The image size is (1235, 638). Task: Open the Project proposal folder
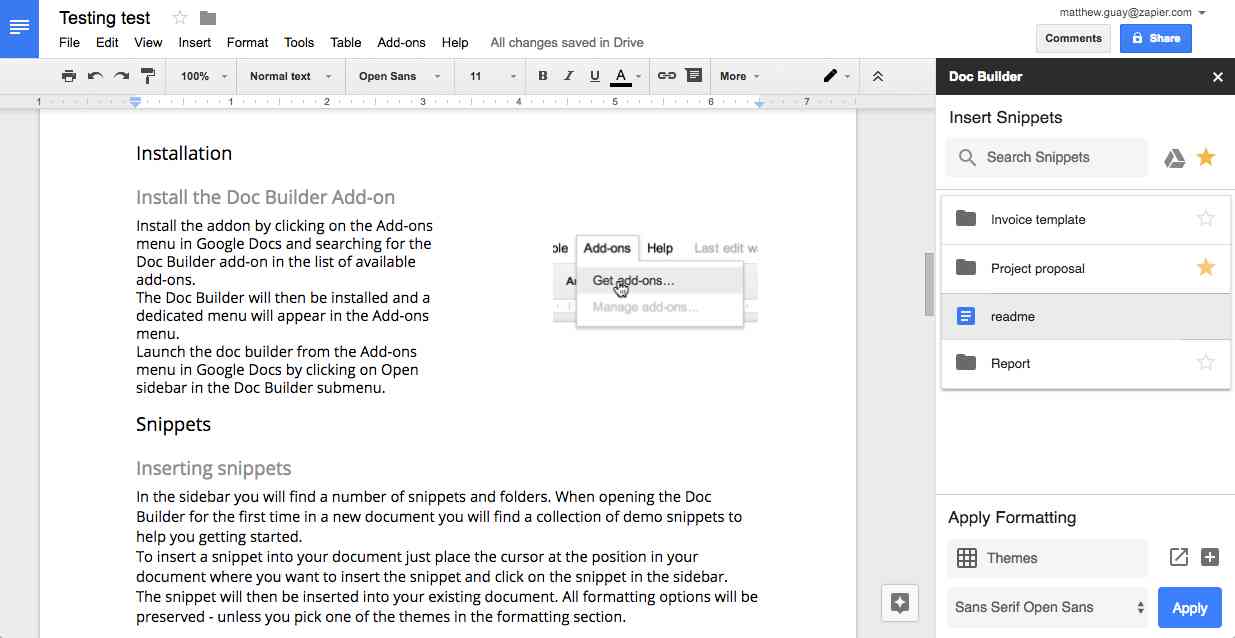tap(1085, 268)
